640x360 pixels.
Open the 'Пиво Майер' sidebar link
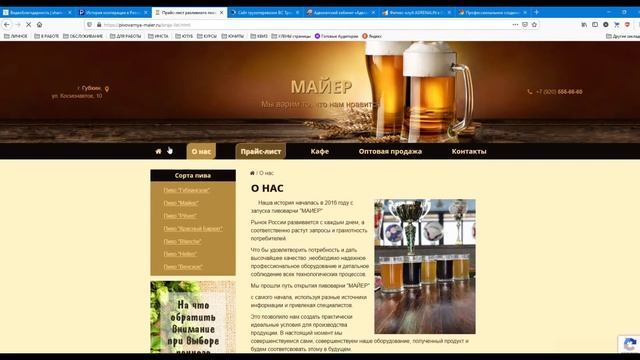click(181, 203)
